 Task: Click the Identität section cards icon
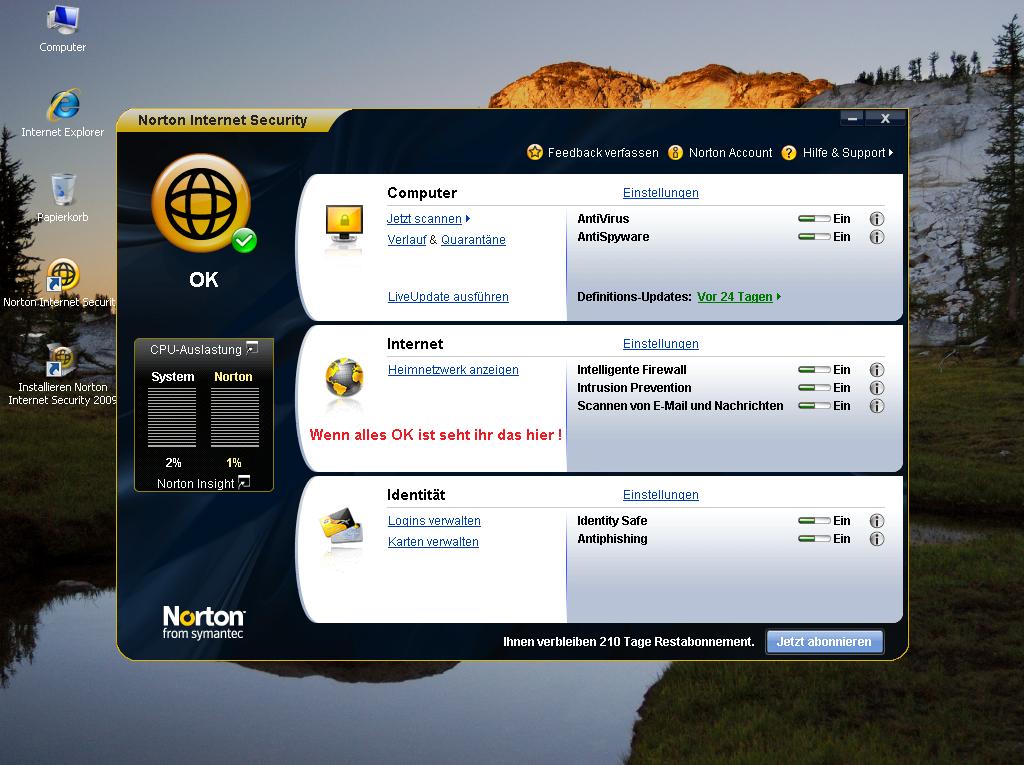pyautogui.click(x=341, y=527)
